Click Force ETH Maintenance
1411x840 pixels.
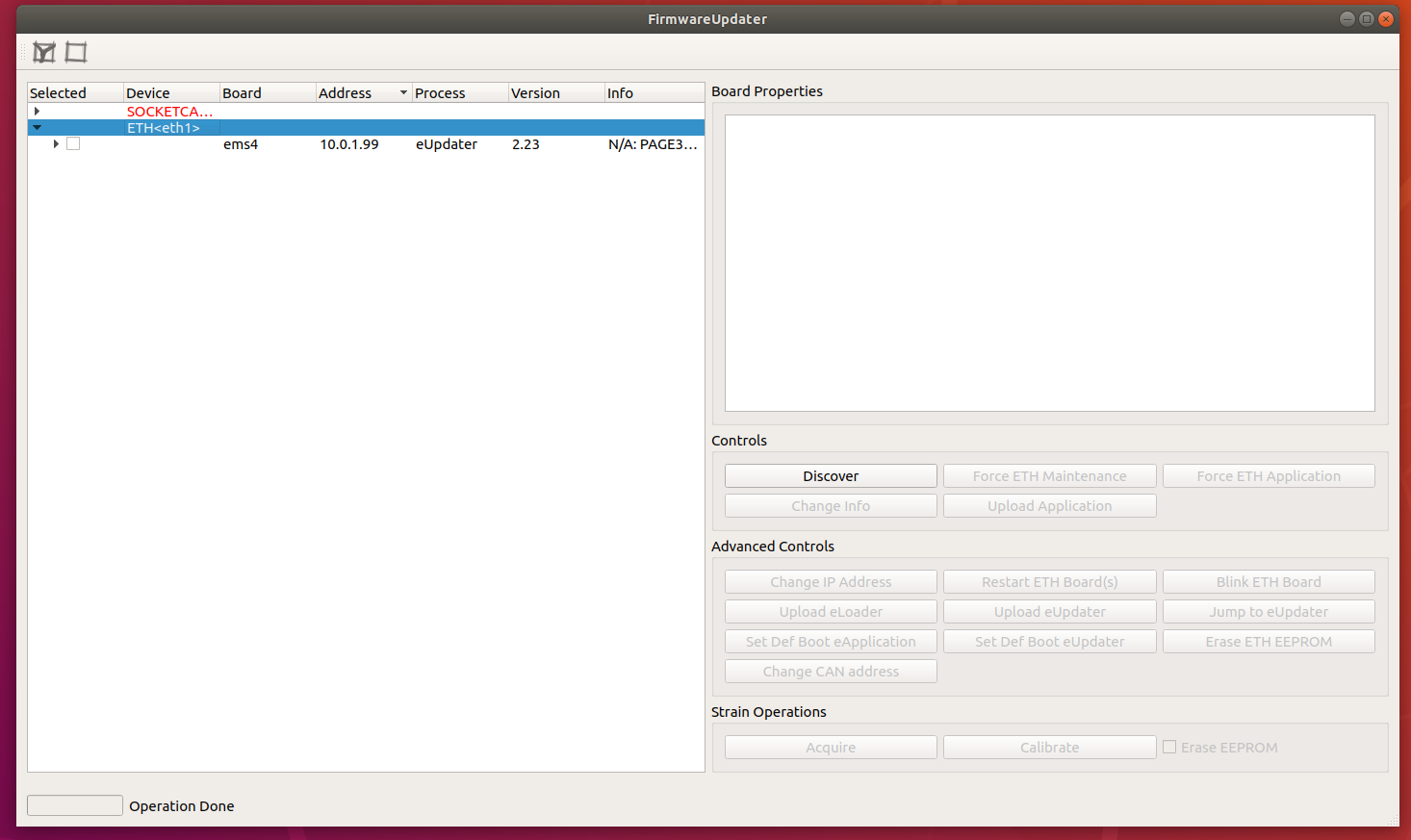tap(1049, 475)
